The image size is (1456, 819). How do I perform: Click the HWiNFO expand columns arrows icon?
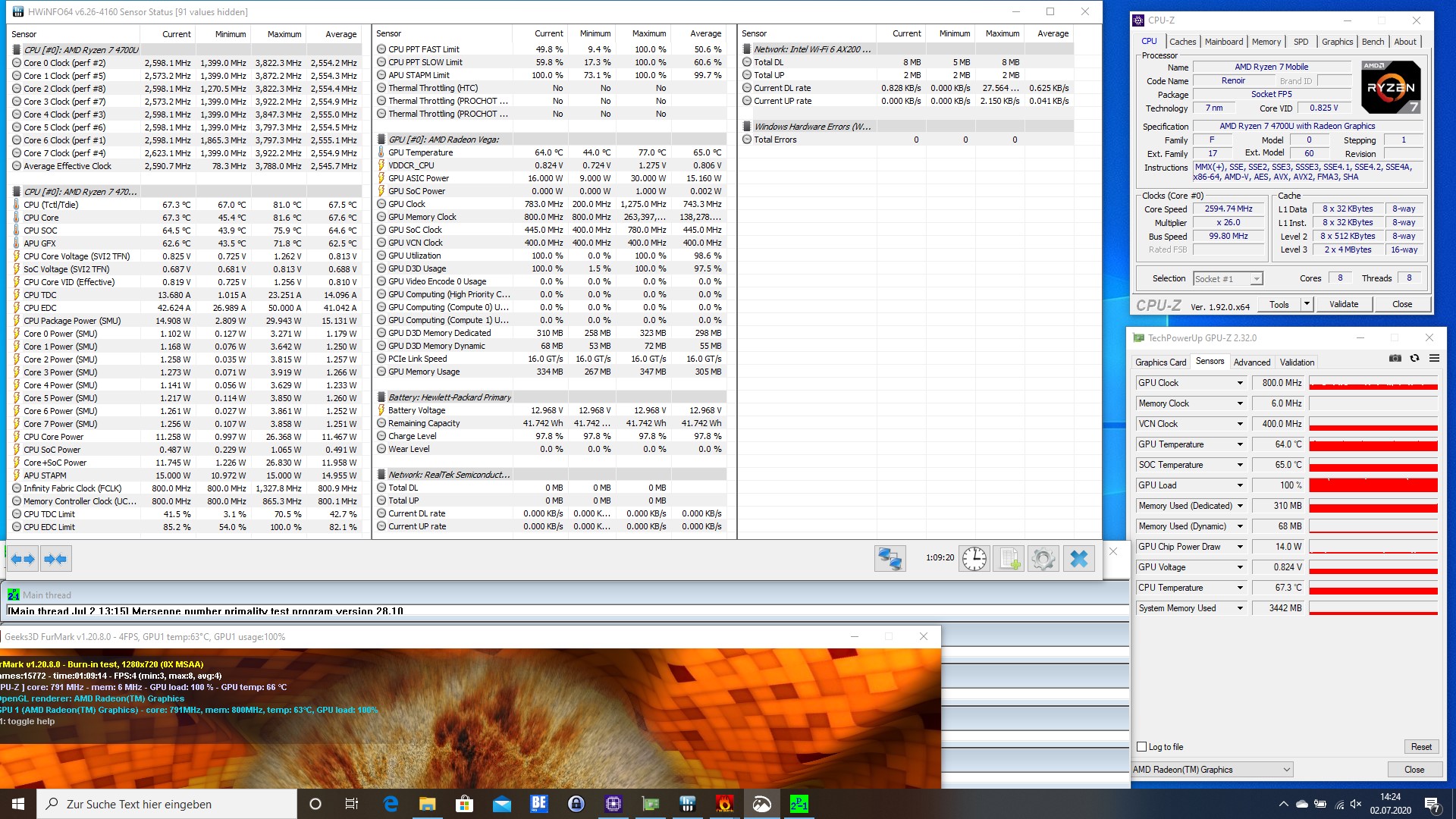click(x=23, y=560)
